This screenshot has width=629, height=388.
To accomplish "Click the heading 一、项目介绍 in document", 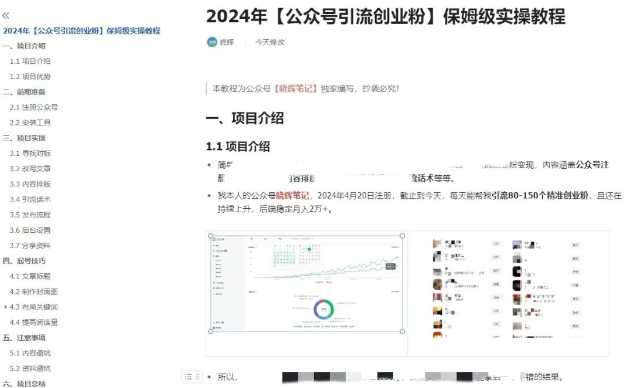I will [x=245, y=118].
